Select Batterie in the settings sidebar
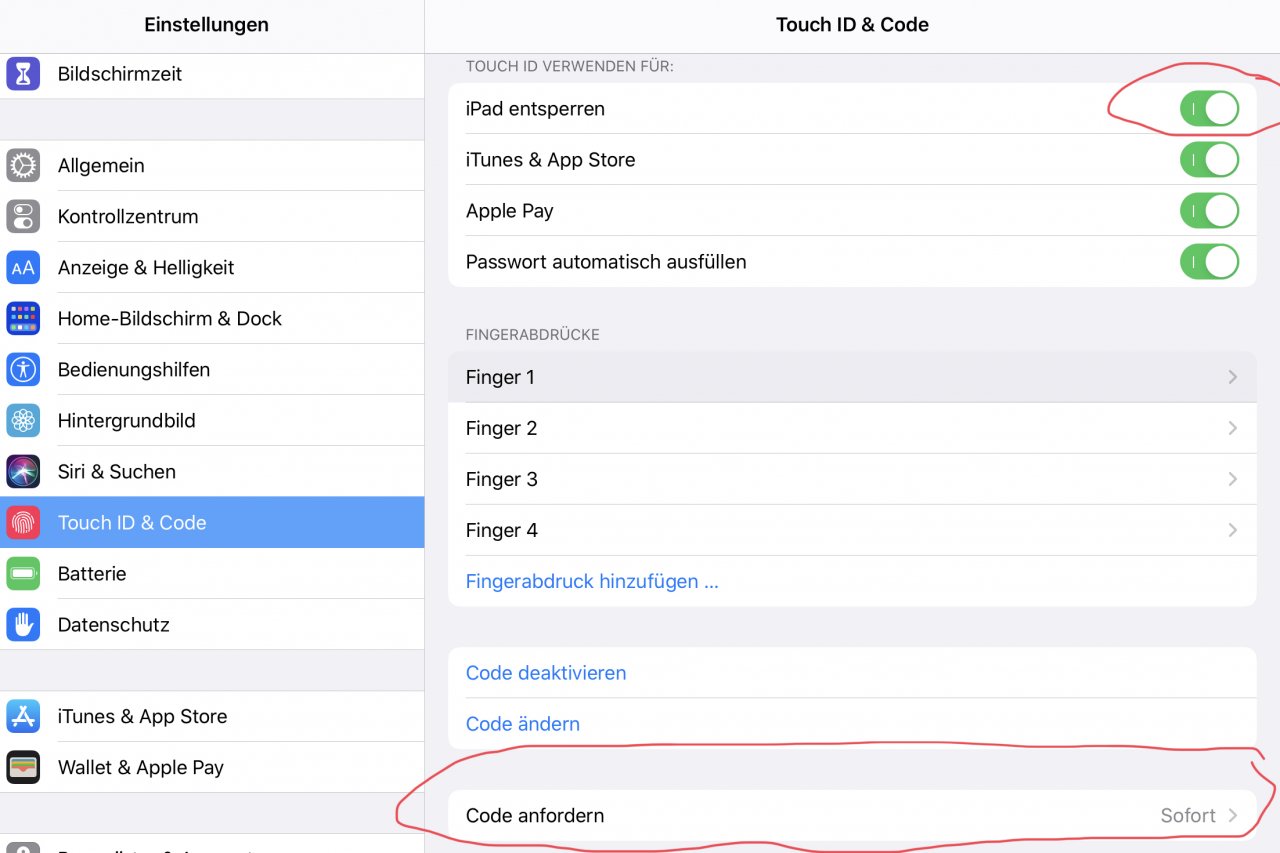Viewport: 1280px width, 853px height. pyautogui.click(x=92, y=573)
